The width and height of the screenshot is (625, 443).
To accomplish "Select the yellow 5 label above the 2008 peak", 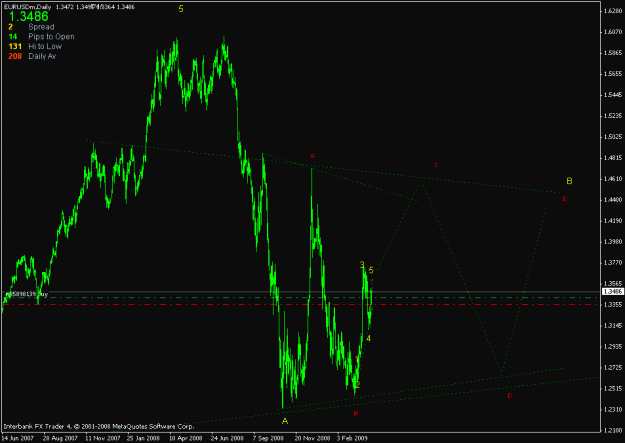I will (x=181, y=9).
